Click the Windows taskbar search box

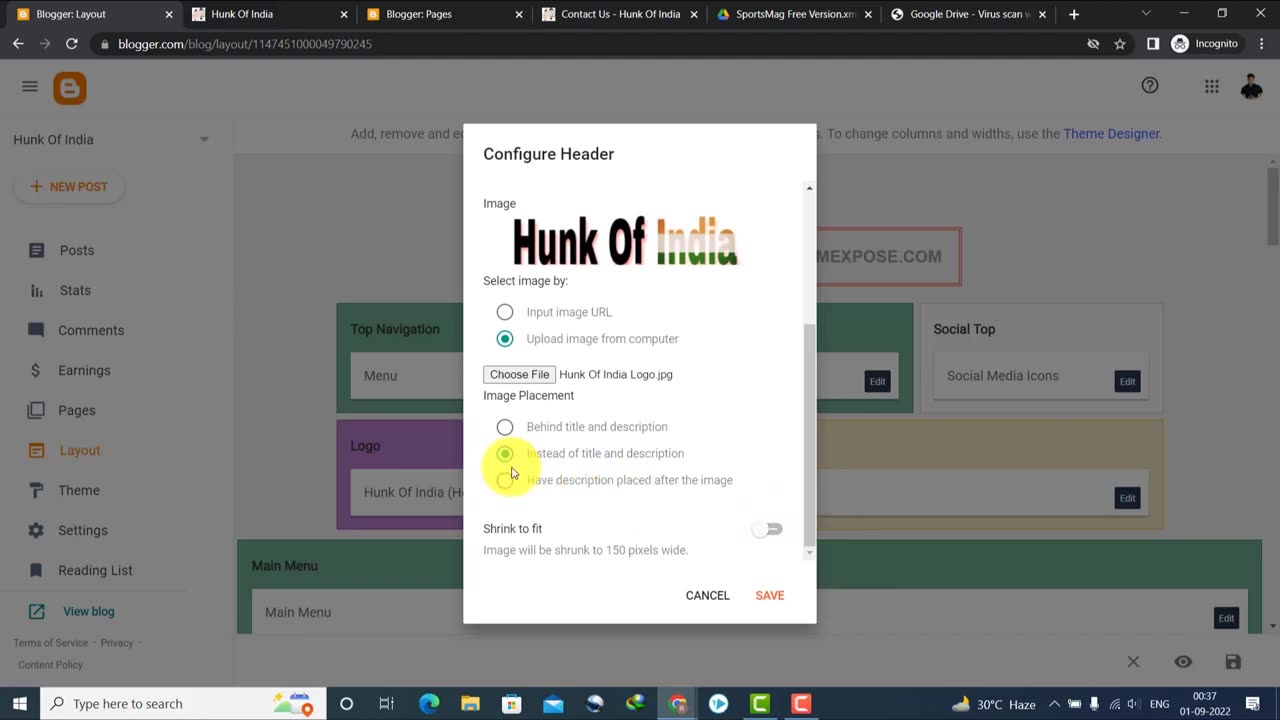(183, 704)
